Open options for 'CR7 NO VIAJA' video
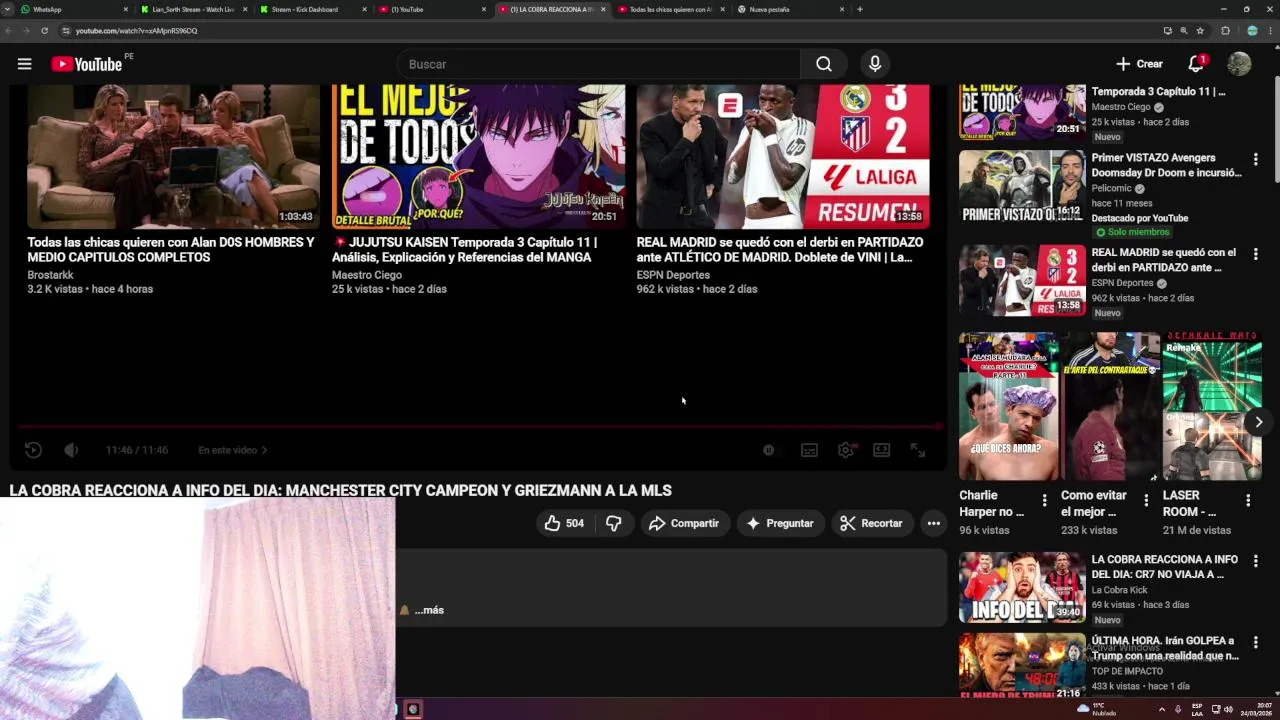Image resolution: width=1280 pixels, height=720 pixels. (1255, 562)
